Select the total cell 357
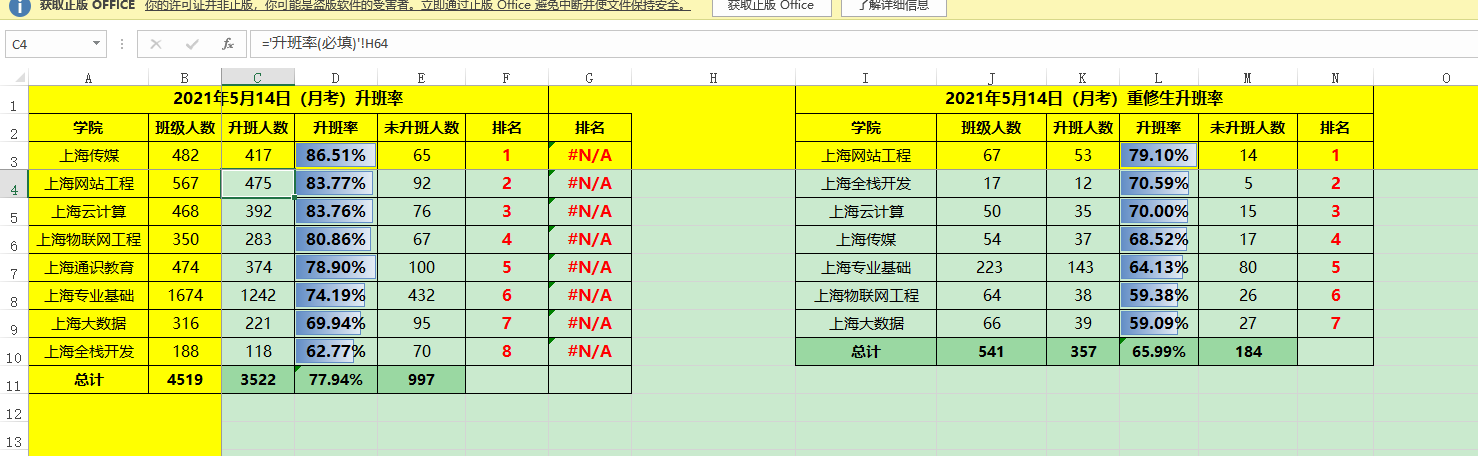Screen dimensions: 1478x456 point(1083,352)
